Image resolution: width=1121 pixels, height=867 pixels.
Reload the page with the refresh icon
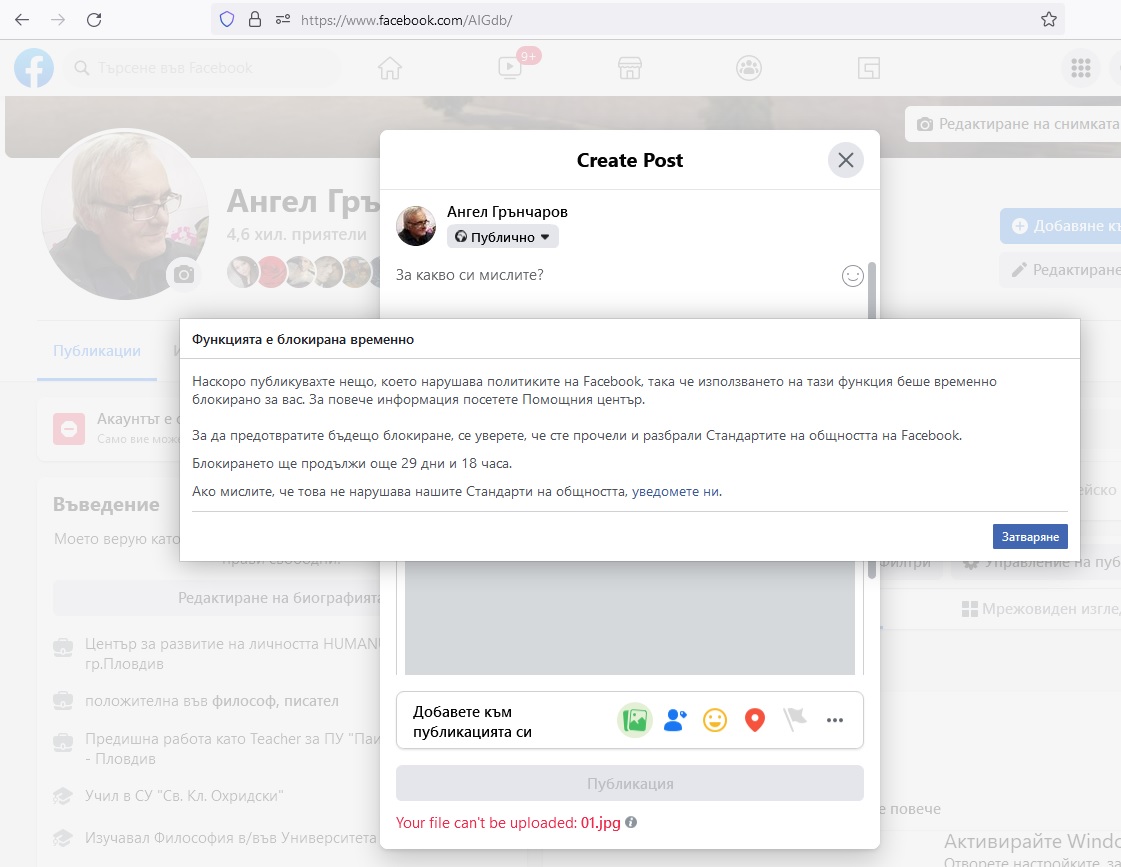[94, 20]
